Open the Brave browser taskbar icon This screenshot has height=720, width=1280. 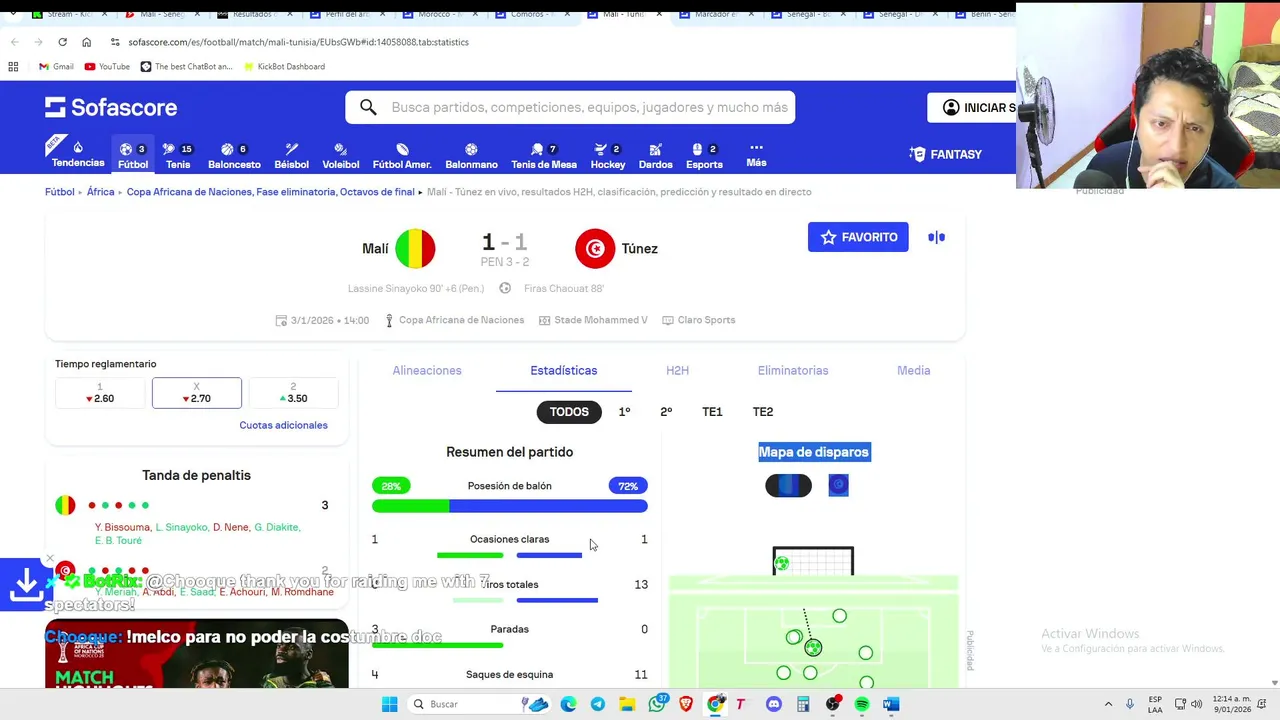(x=686, y=704)
